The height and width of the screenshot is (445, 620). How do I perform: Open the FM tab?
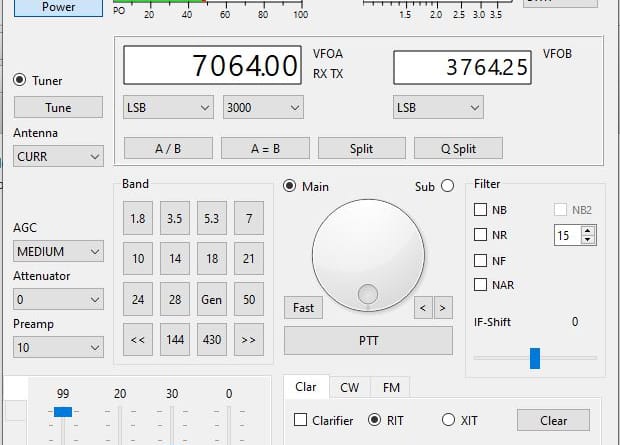coord(390,388)
